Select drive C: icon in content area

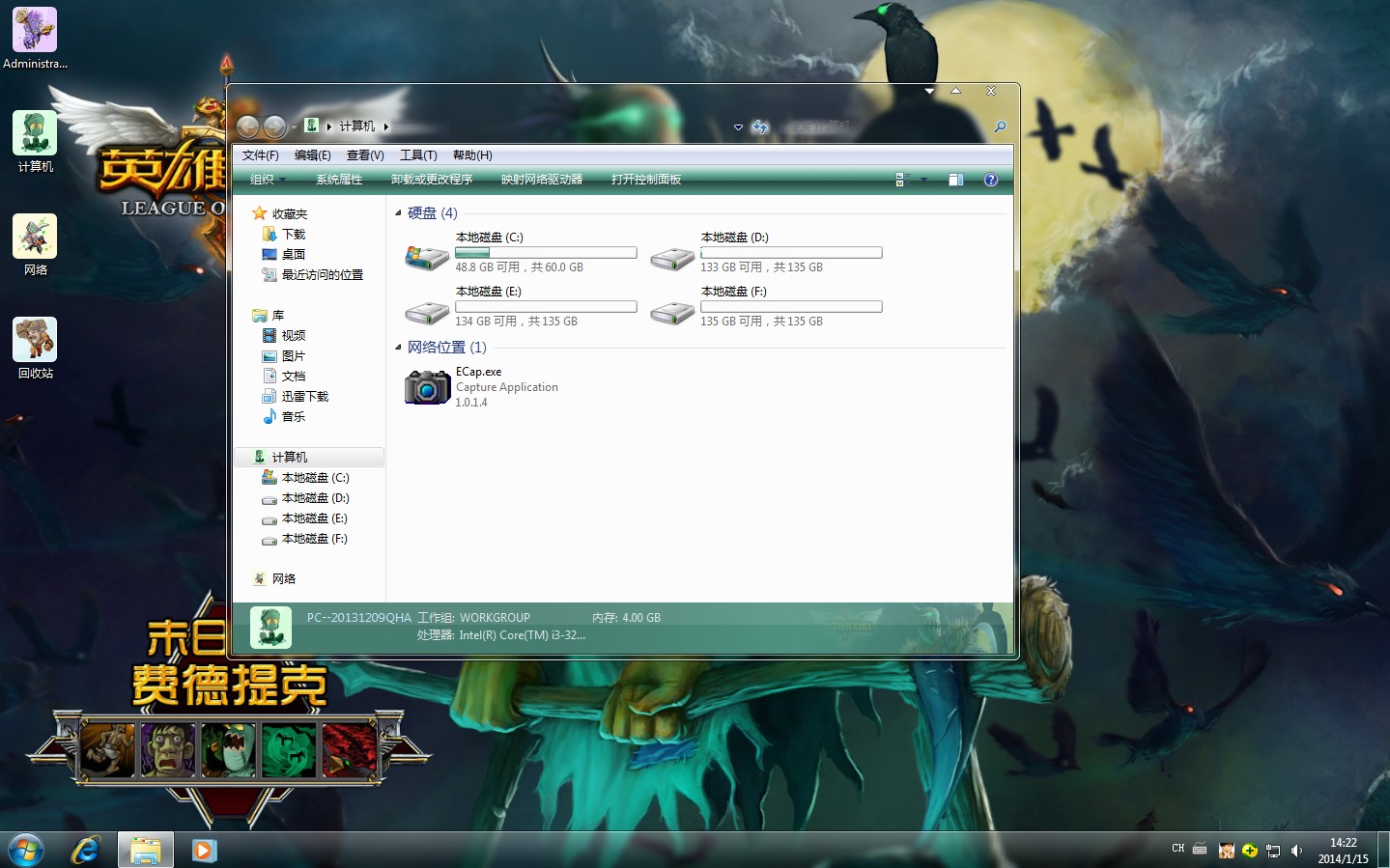[427, 258]
